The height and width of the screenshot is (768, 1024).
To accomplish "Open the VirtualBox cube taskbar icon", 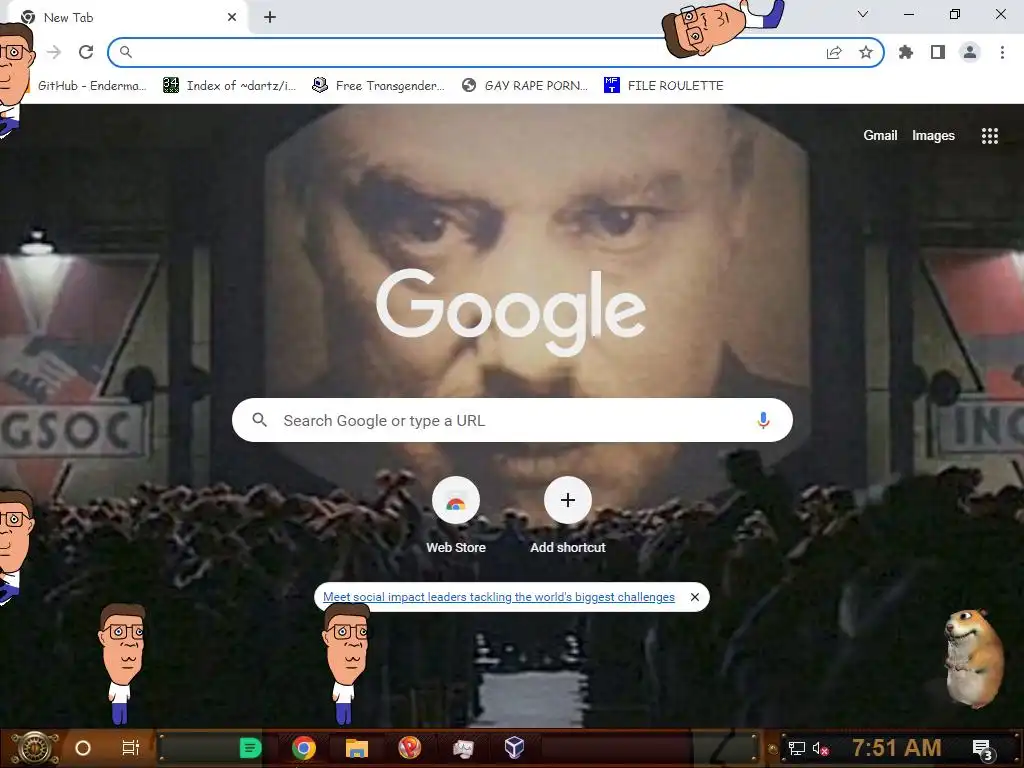I will pyautogui.click(x=515, y=747).
